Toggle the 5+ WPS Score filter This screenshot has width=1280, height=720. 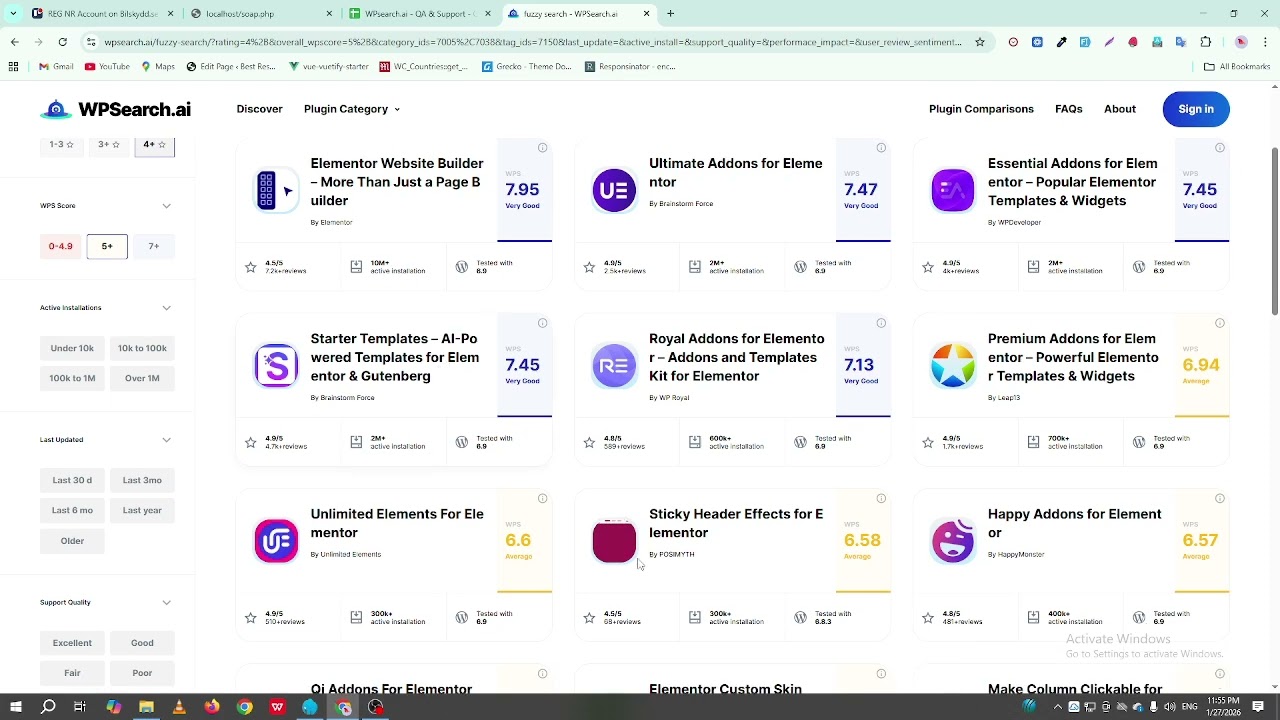tap(107, 246)
